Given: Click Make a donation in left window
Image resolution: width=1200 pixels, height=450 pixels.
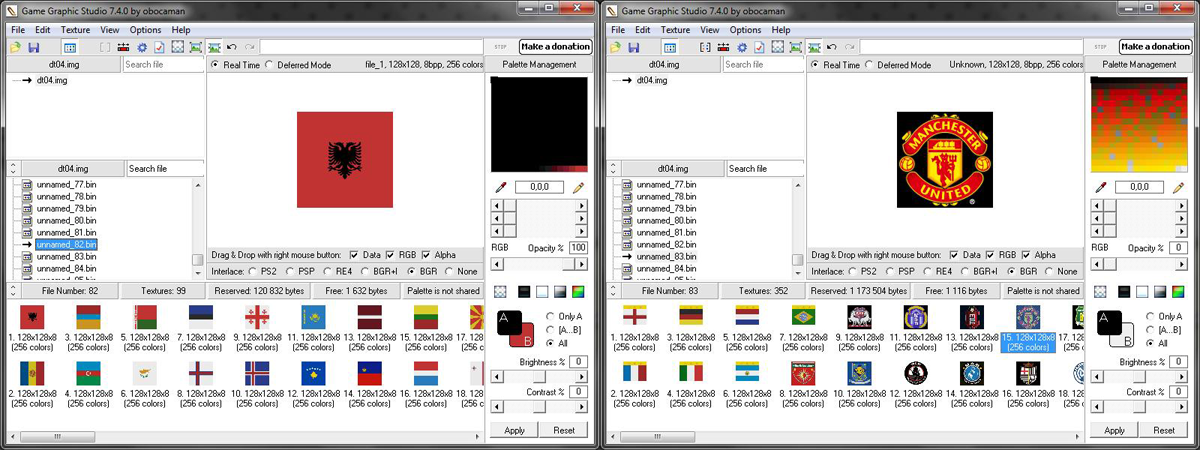Looking at the screenshot, I should (555, 46).
